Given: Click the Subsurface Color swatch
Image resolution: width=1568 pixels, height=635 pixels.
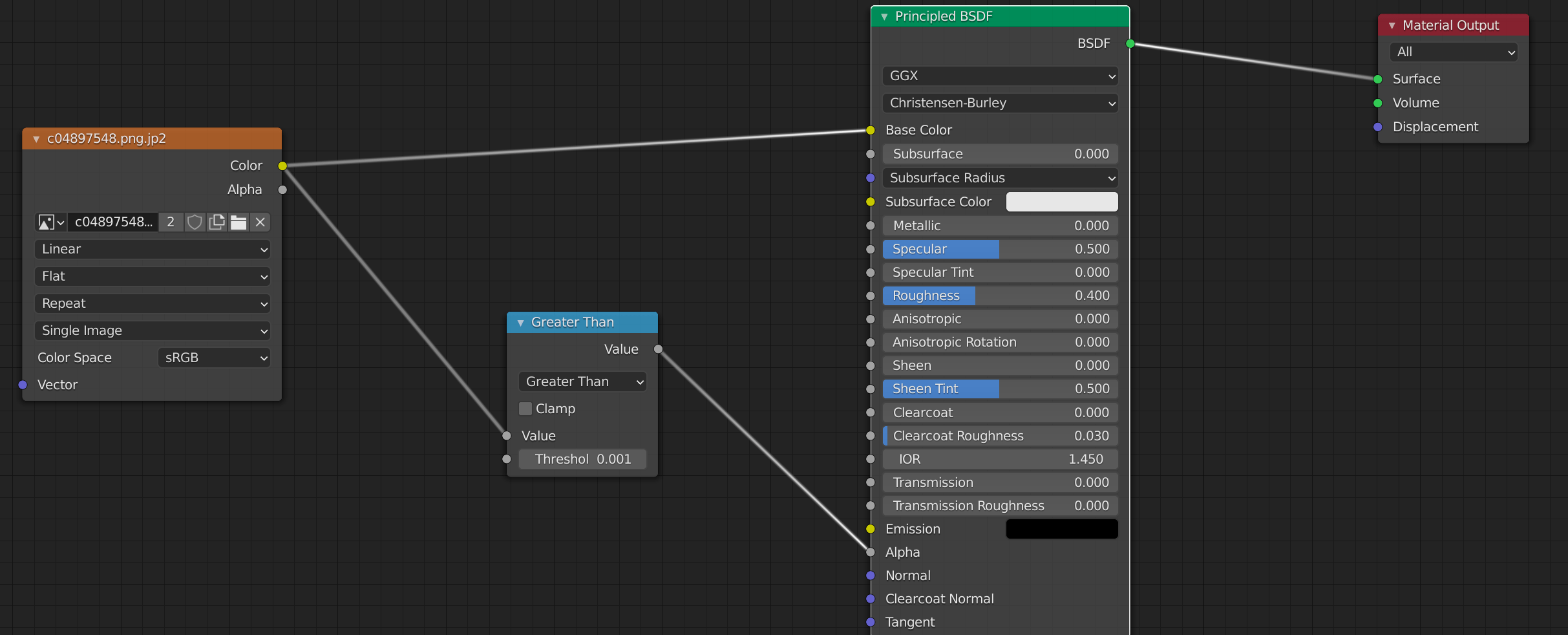Looking at the screenshot, I should [x=1061, y=201].
